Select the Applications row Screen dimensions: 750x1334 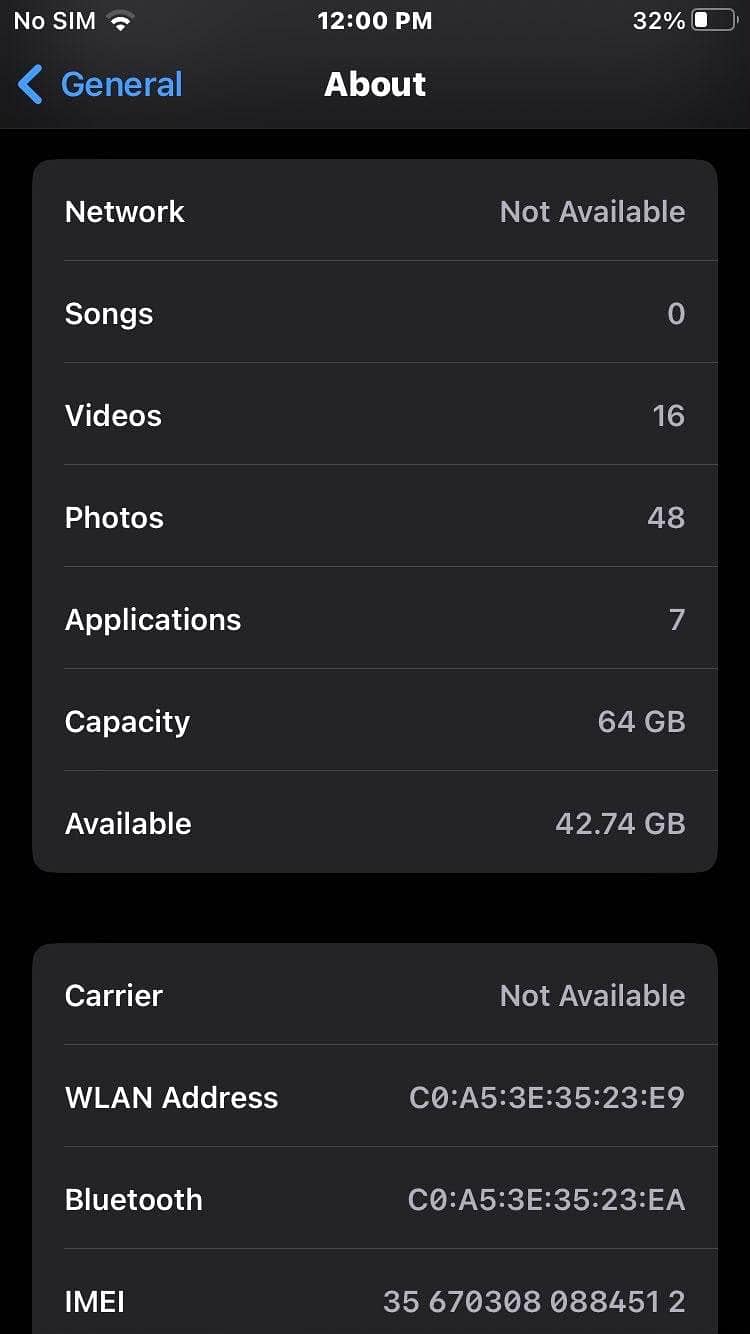[x=375, y=619]
